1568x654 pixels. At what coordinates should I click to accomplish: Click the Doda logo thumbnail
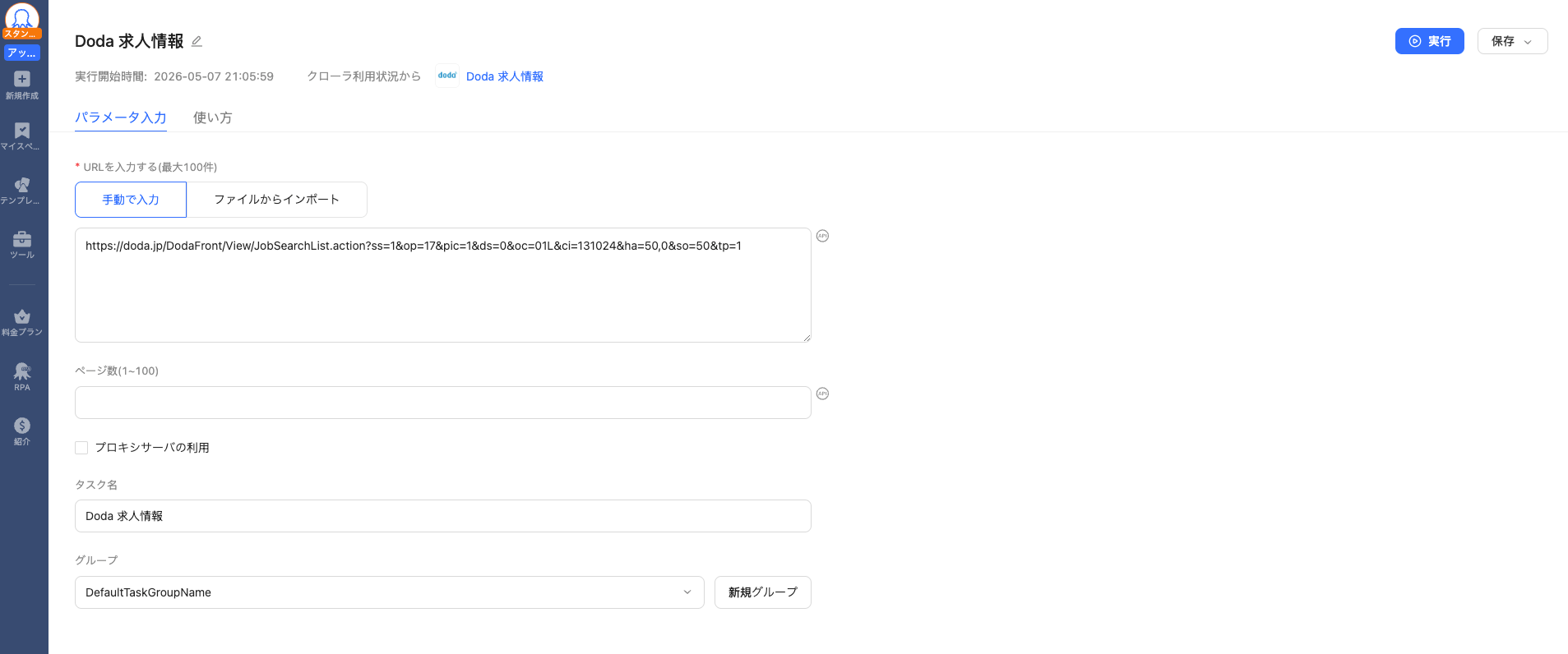coord(447,76)
